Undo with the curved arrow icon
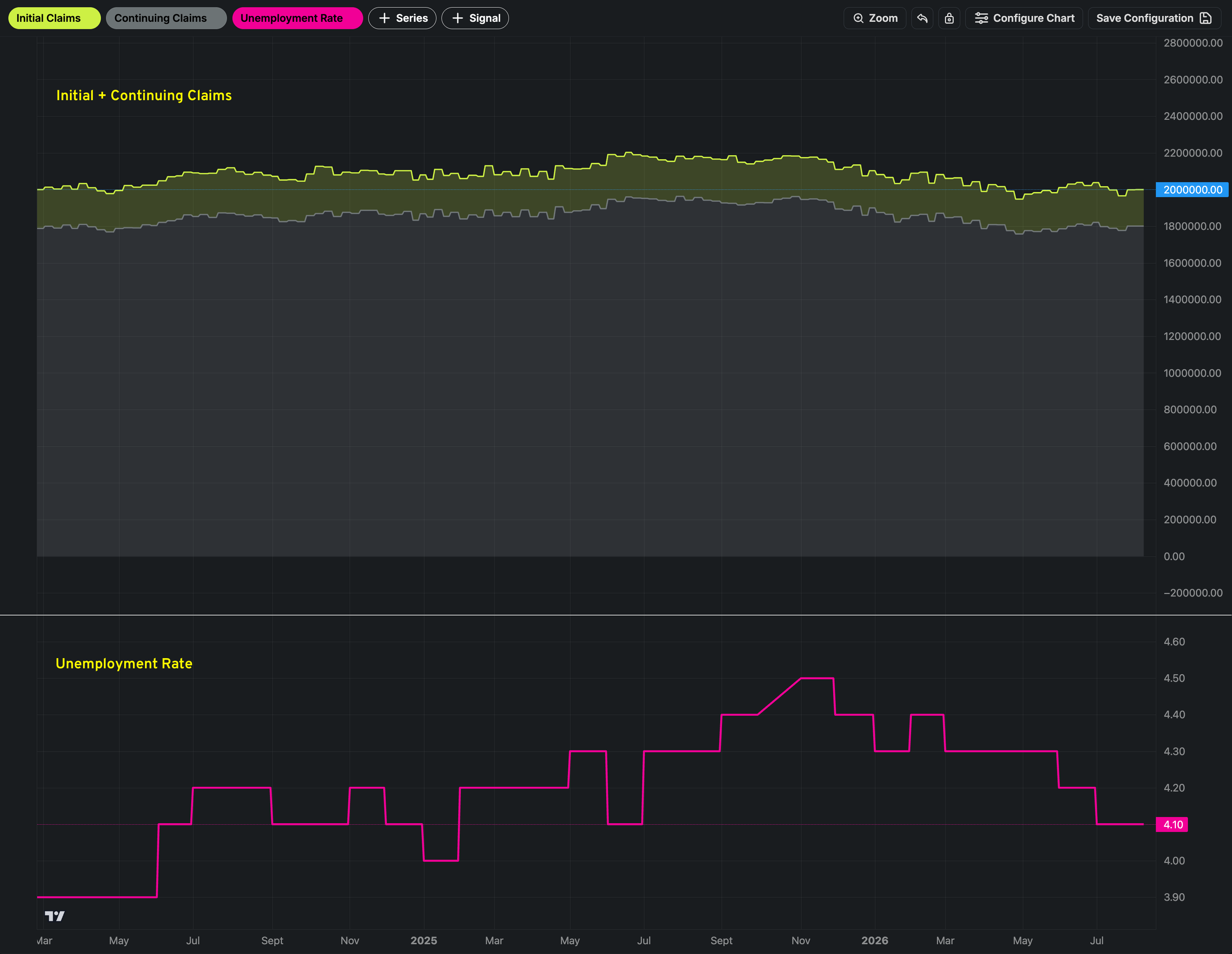The width and height of the screenshot is (1232, 954). click(x=923, y=18)
